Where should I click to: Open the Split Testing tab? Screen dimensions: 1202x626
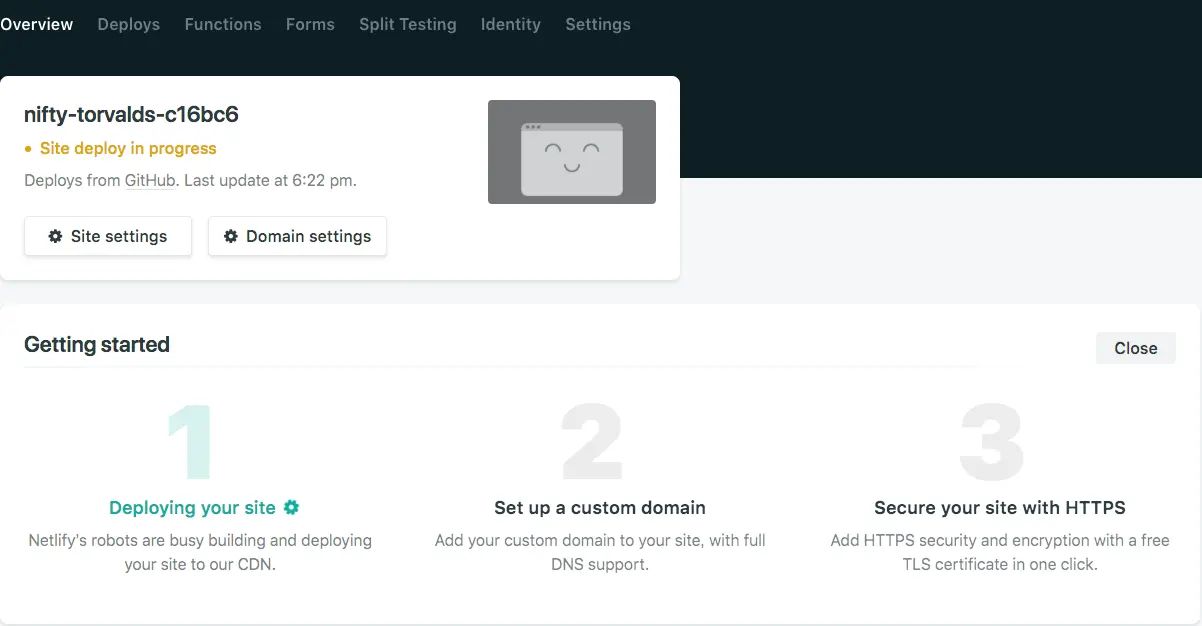[408, 24]
